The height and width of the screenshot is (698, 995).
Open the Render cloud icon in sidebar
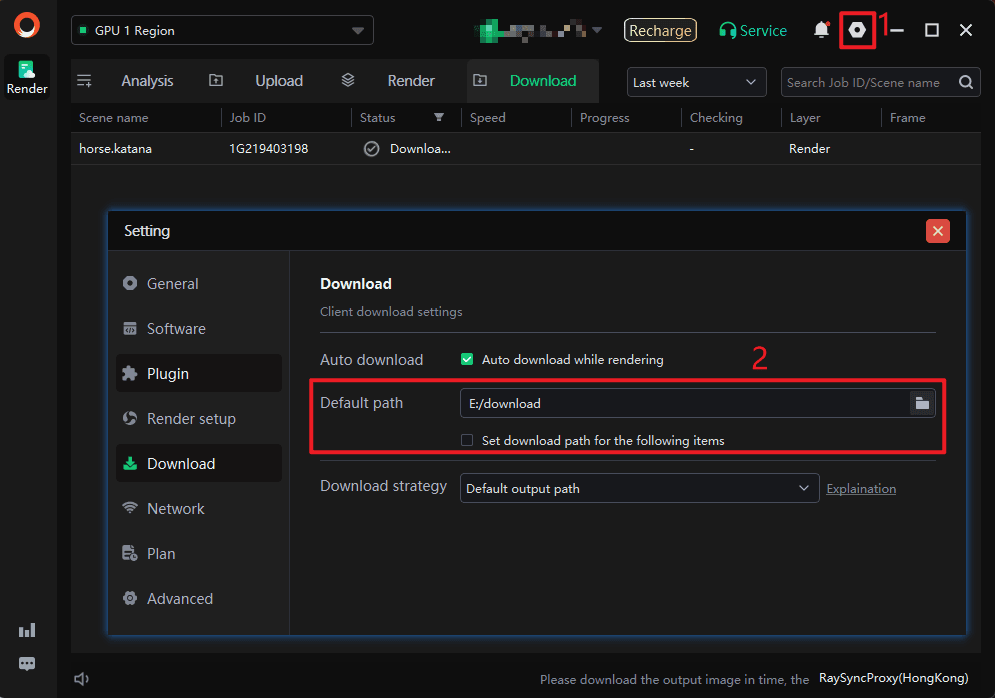(27, 77)
